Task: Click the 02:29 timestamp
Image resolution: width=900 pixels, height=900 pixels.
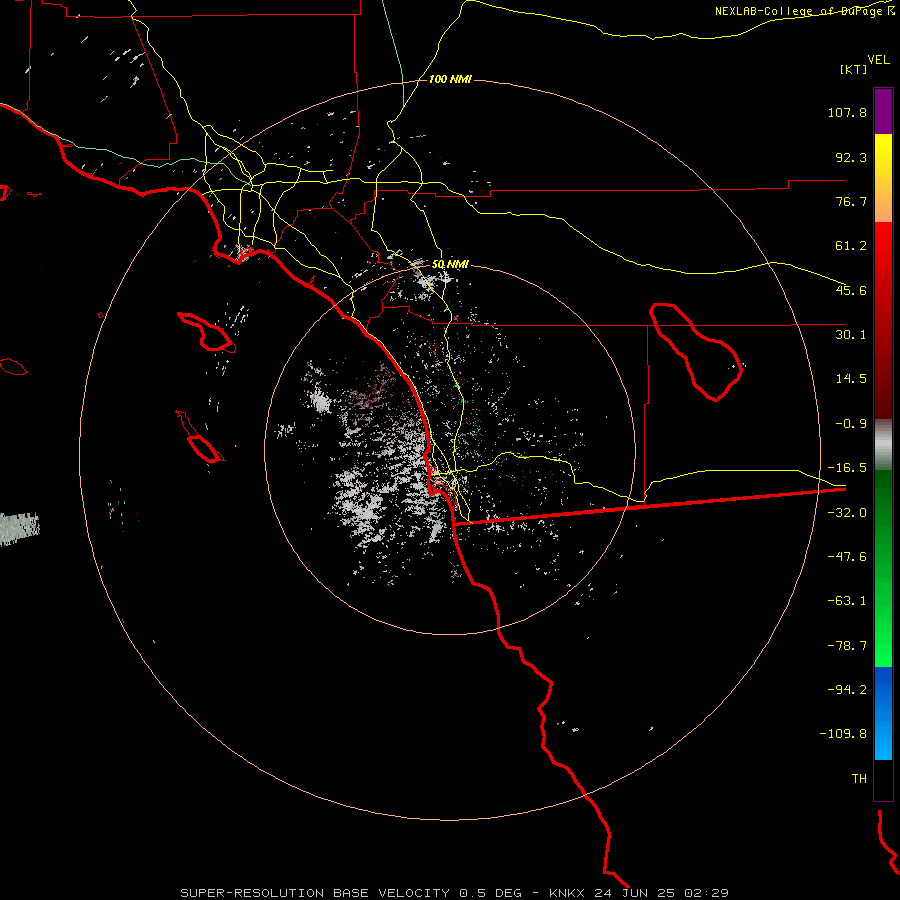Action: pos(706,893)
